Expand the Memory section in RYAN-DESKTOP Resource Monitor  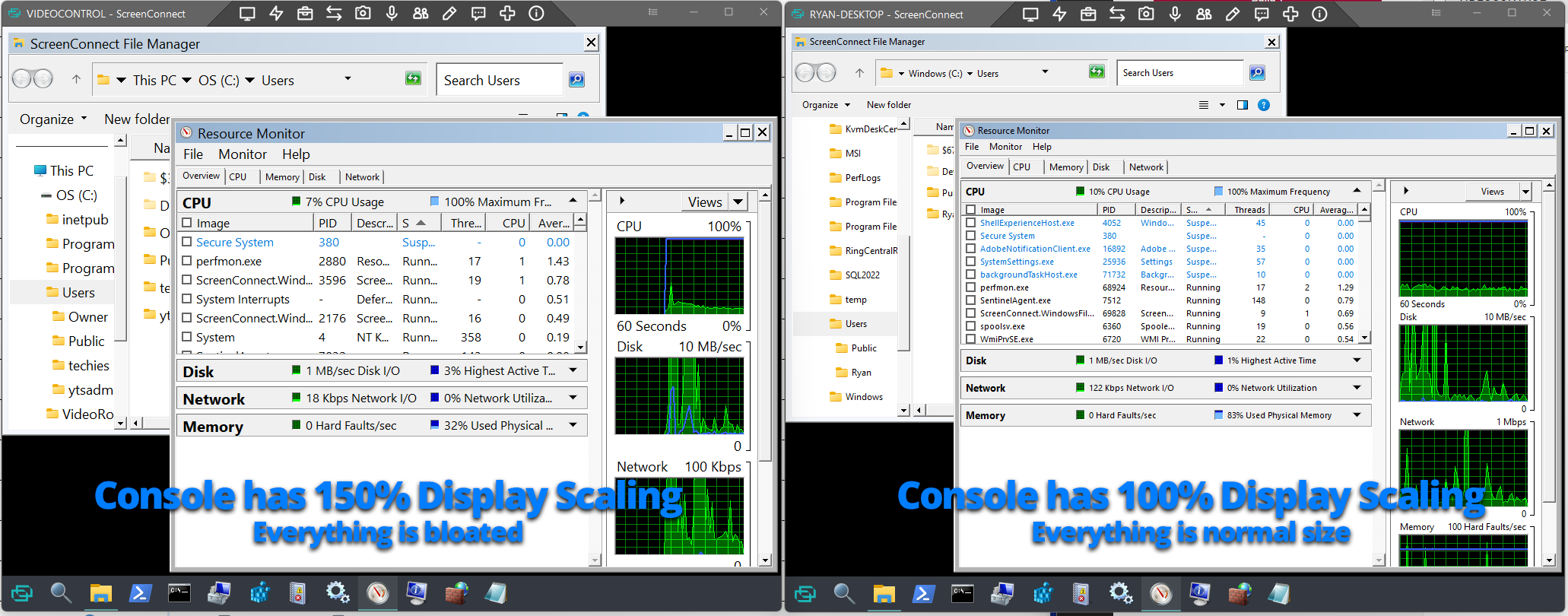[1357, 415]
